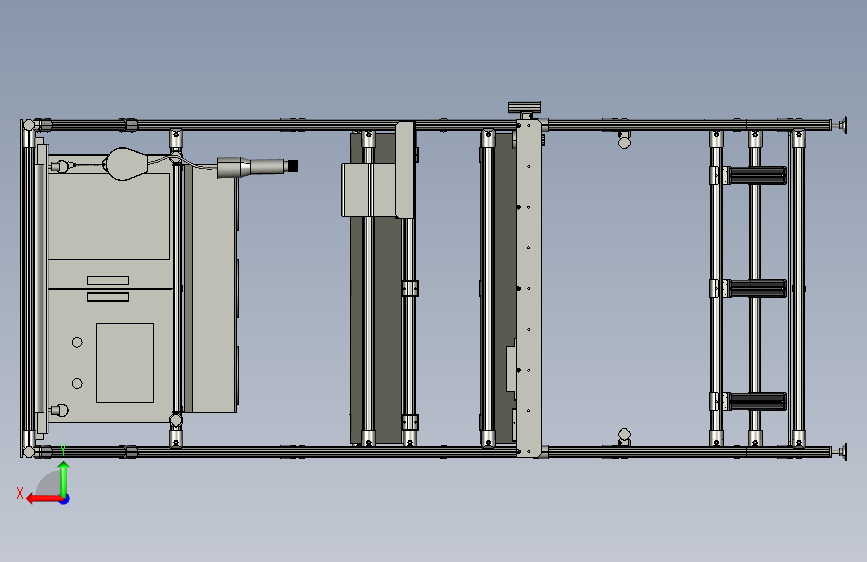Select the T-handle knob atop the central plate
Image resolution: width=867 pixels, height=562 pixels.
click(524, 110)
